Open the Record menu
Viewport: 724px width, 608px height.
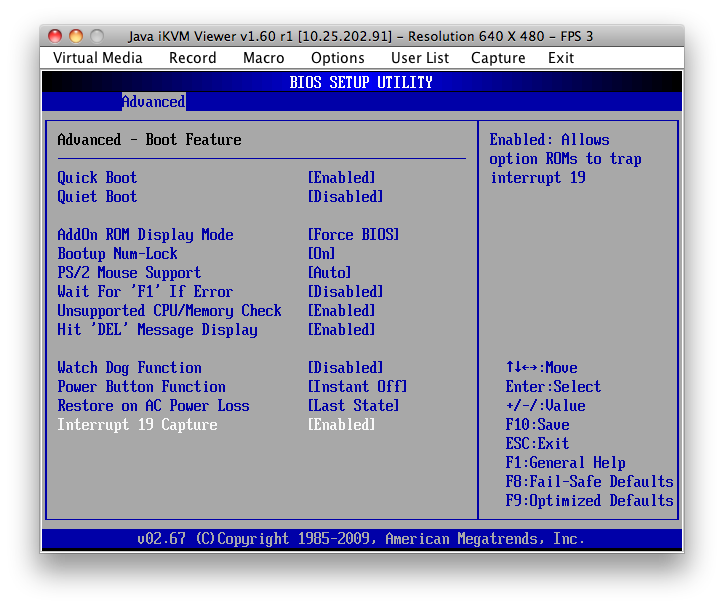point(193,58)
